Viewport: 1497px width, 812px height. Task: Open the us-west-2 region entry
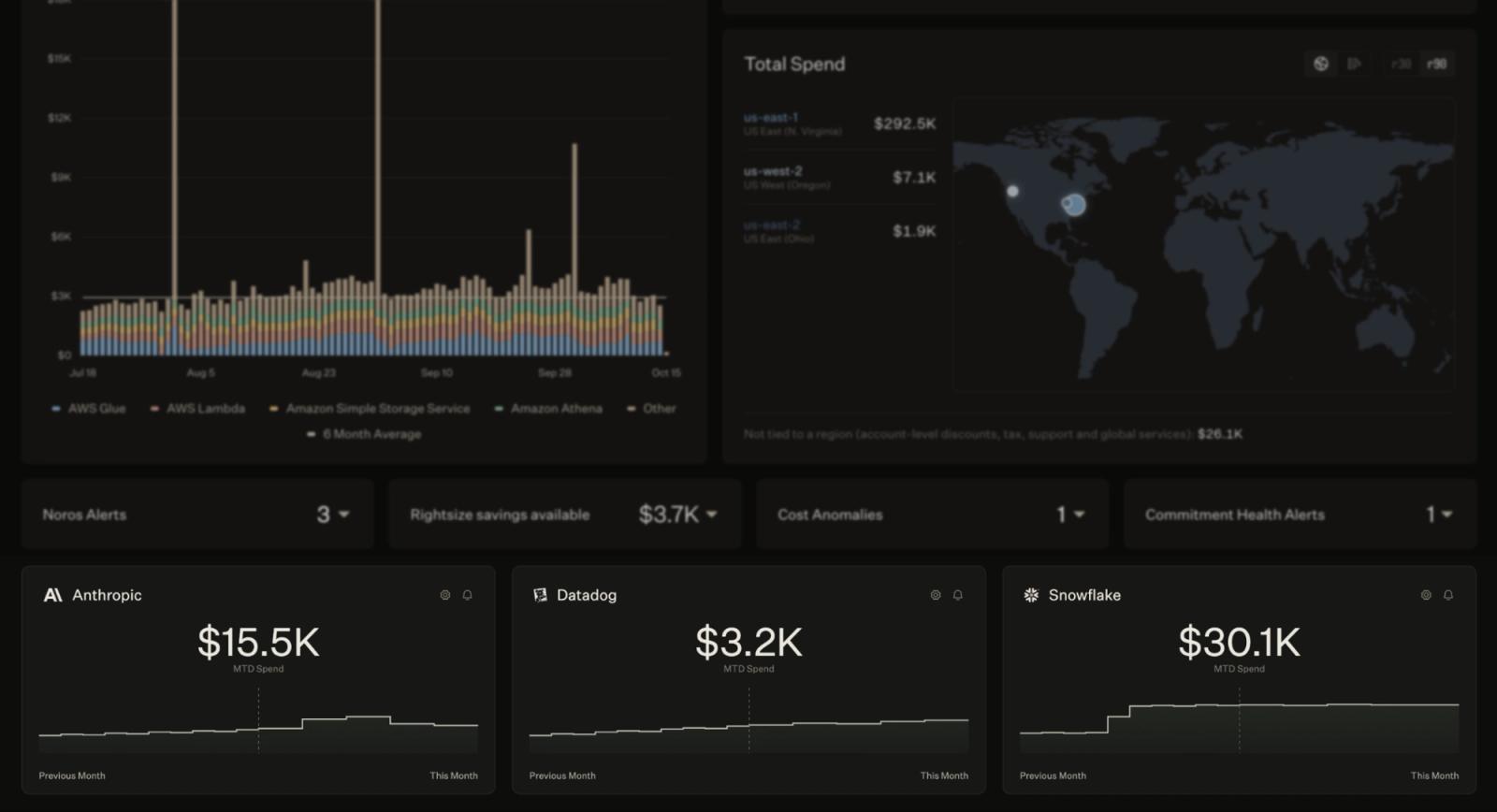click(x=773, y=171)
